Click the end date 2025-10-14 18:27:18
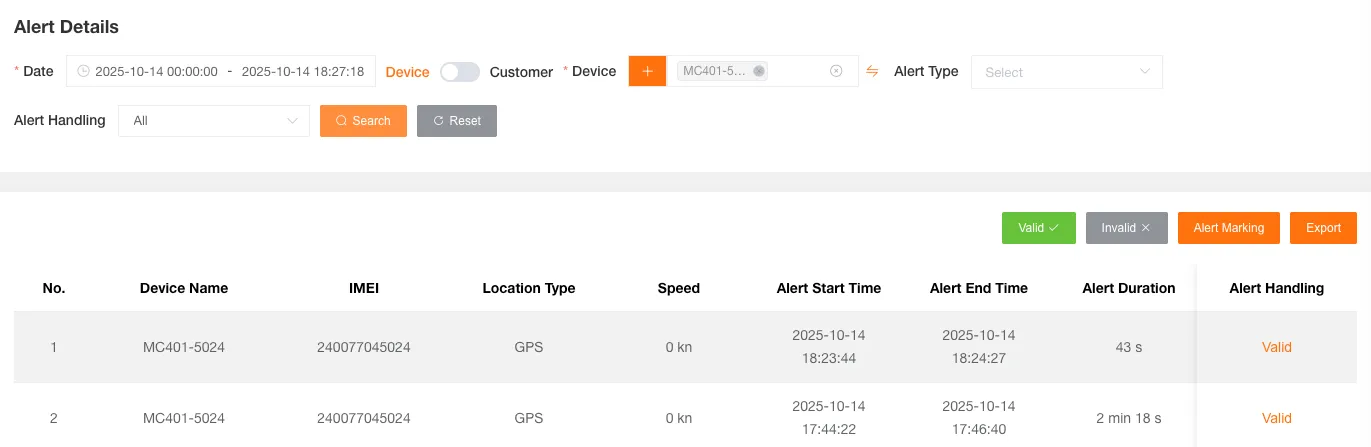The height and width of the screenshot is (447, 1371). point(305,72)
